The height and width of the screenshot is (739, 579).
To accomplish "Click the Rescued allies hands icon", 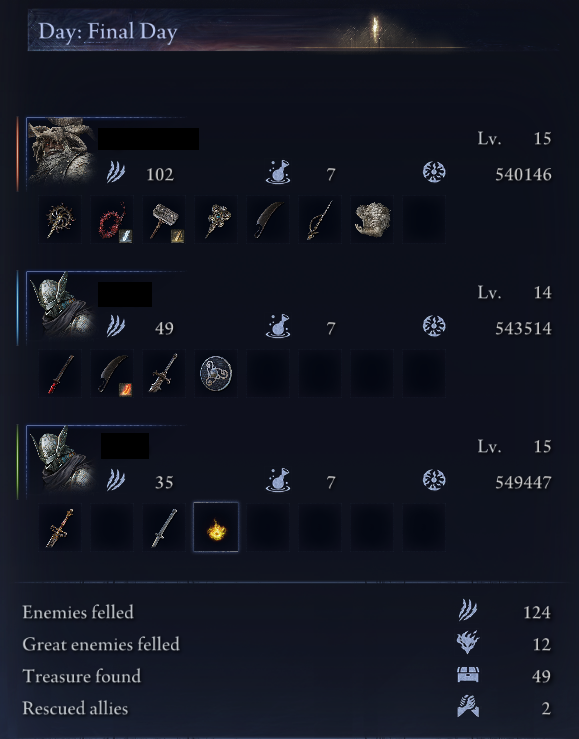I will [468, 706].
